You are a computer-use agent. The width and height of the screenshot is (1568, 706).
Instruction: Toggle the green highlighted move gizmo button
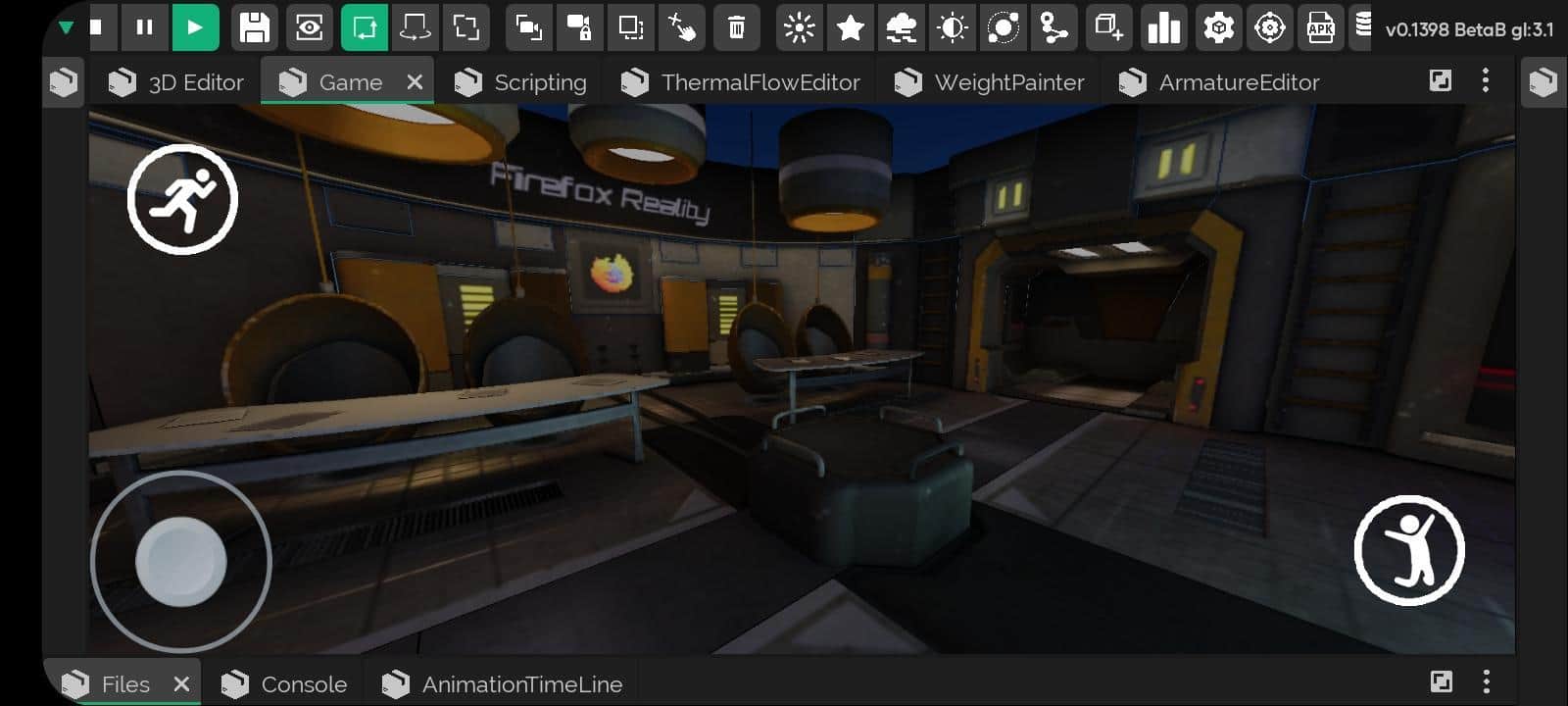(x=364, y=27)
